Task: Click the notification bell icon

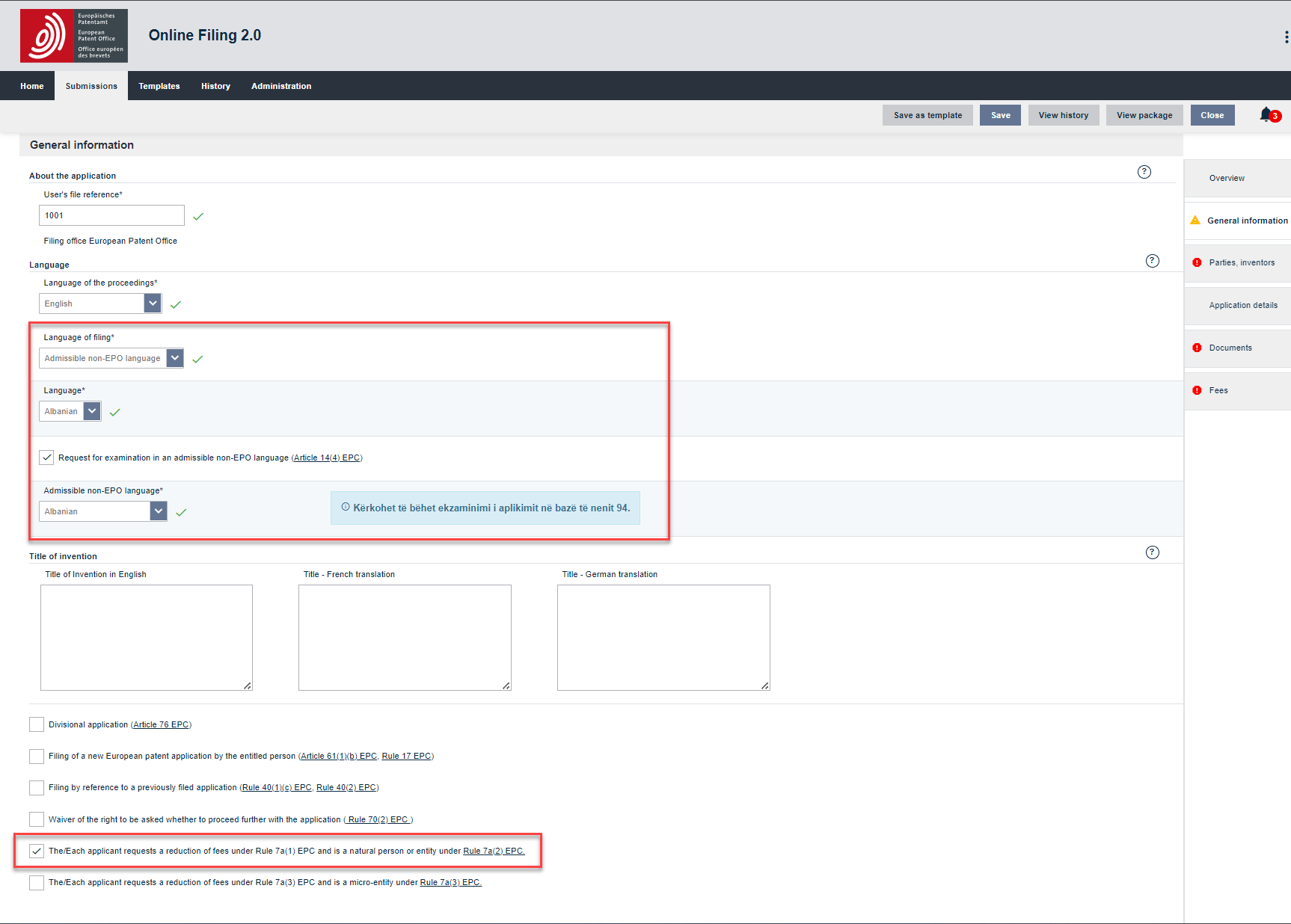Action: pos(1266,114)
